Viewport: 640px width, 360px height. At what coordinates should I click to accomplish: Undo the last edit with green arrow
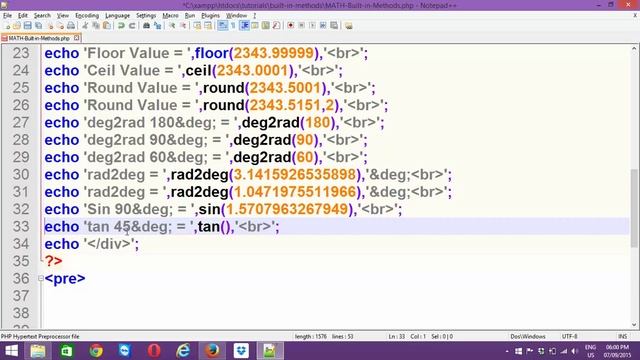[x=121, y=26]
